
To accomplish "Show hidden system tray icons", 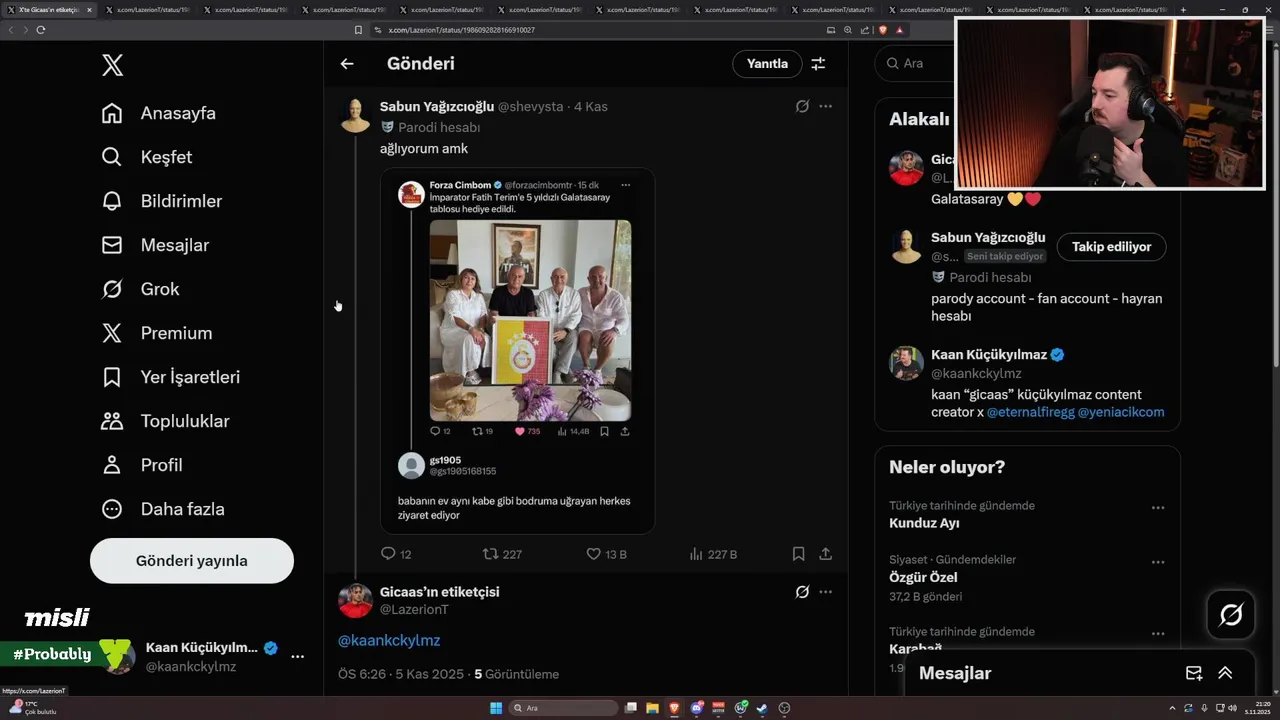I will click(x=1172, y=708).
